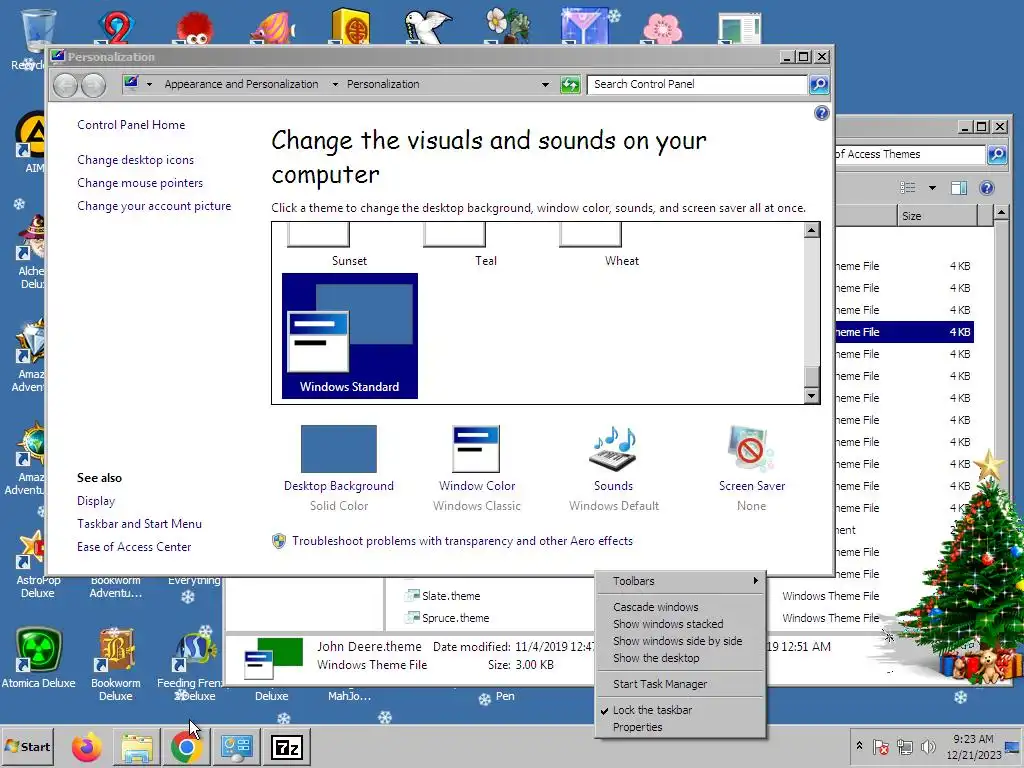The width and height of the screenshot is (1024, 768).
Task: Expand the Appearance and Personalization breadcrumb arrow
Action: pyautogui.click(x=335, y=84)
